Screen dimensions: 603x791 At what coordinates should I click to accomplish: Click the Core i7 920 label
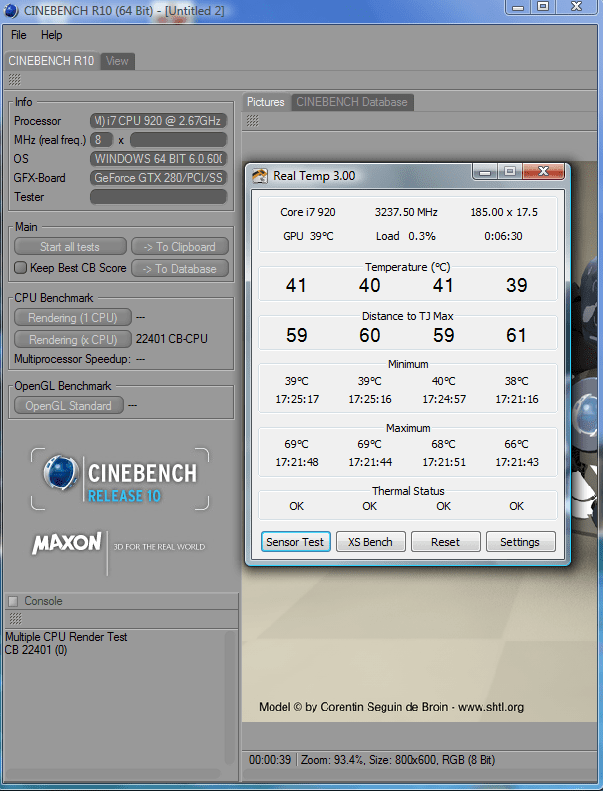308,212
